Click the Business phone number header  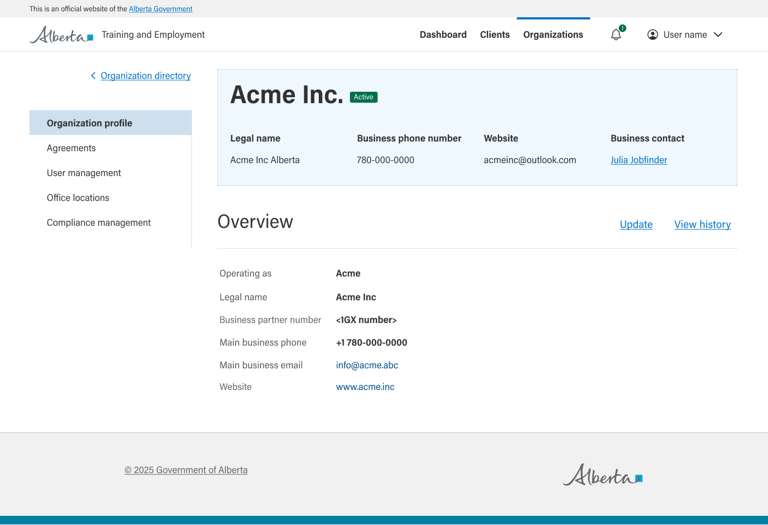tap(409, 138)
